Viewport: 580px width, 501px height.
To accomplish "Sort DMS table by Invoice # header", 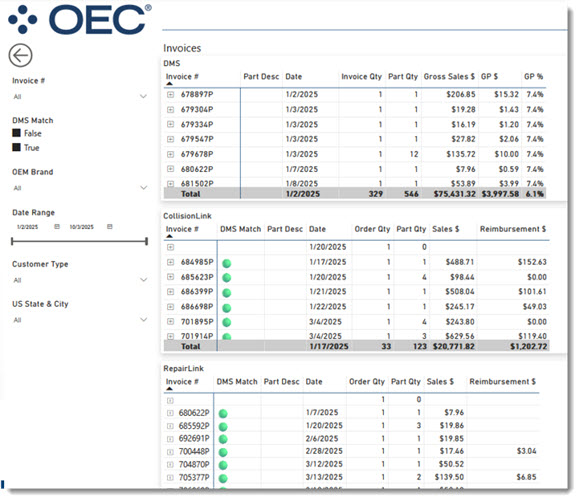I will pyautogui.click(x=182, y=77).
